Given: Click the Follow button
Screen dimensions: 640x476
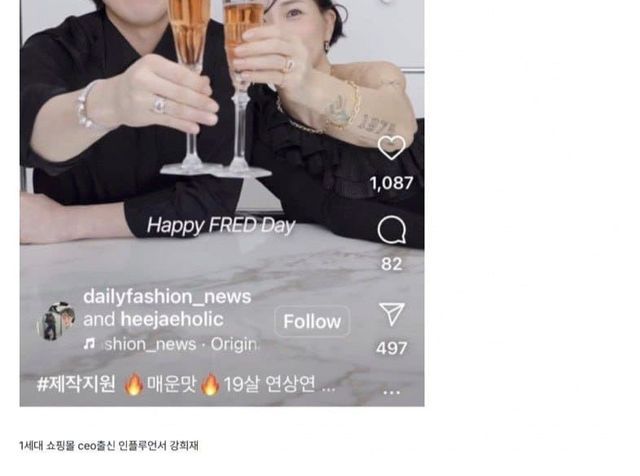Looking at the screenshot, I should tap(312, 321).
